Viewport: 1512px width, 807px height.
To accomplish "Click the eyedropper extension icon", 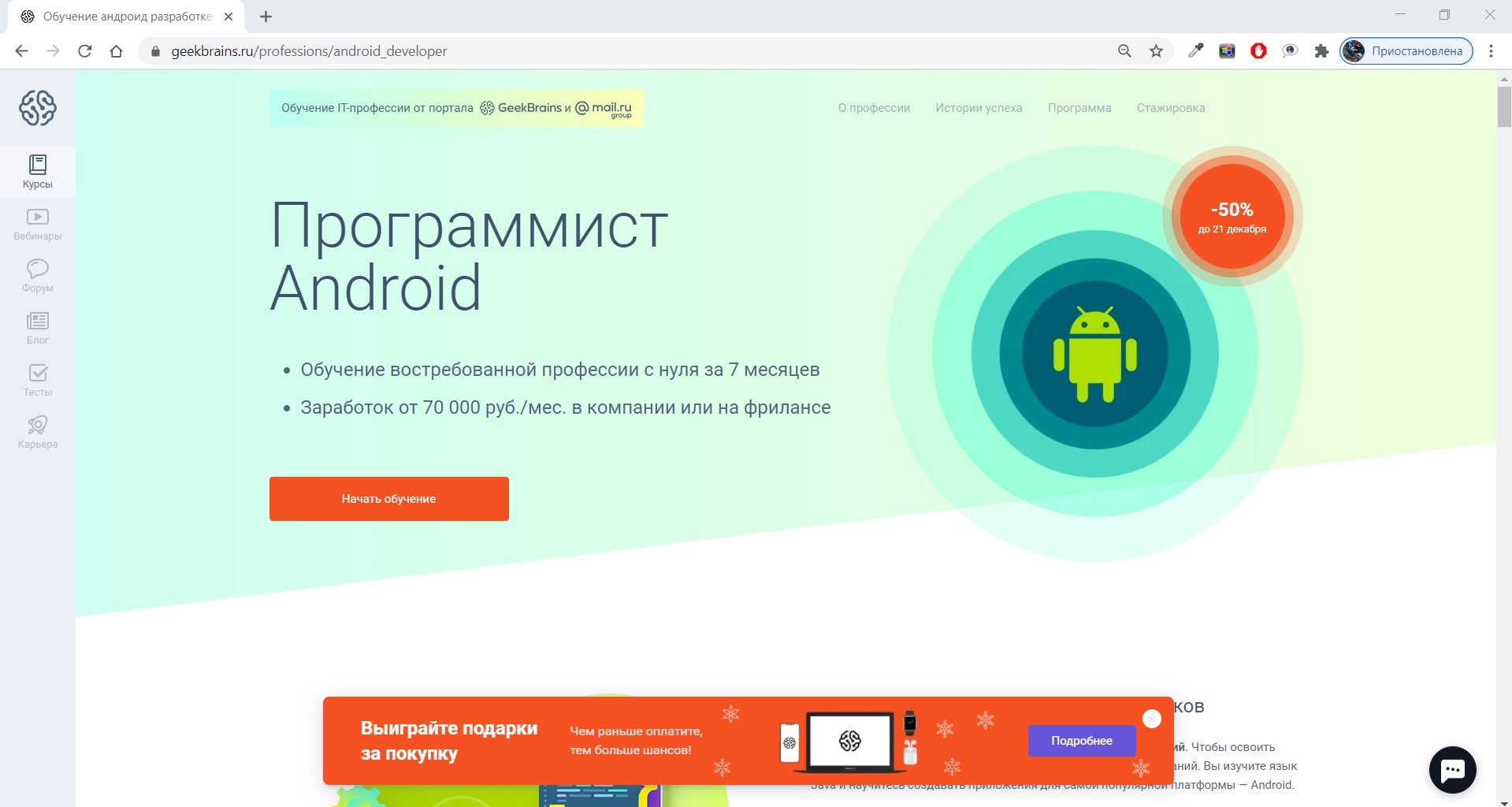I will [1195, 51].
